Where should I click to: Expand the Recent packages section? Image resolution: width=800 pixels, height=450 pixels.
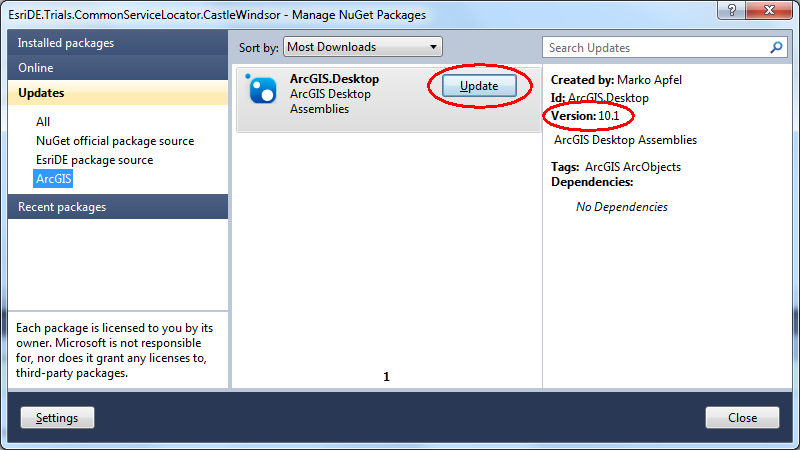(x=118, y=207)
